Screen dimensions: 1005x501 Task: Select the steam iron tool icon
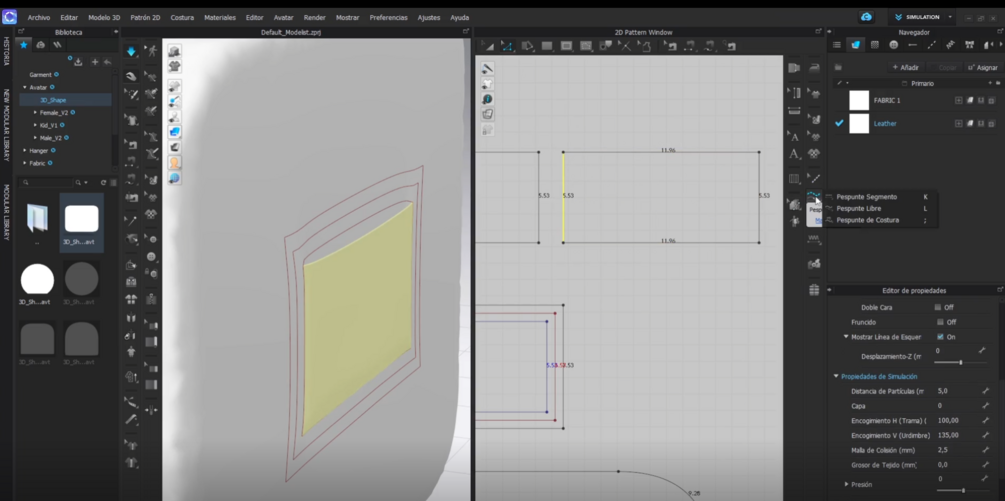[x=814, y=68]
